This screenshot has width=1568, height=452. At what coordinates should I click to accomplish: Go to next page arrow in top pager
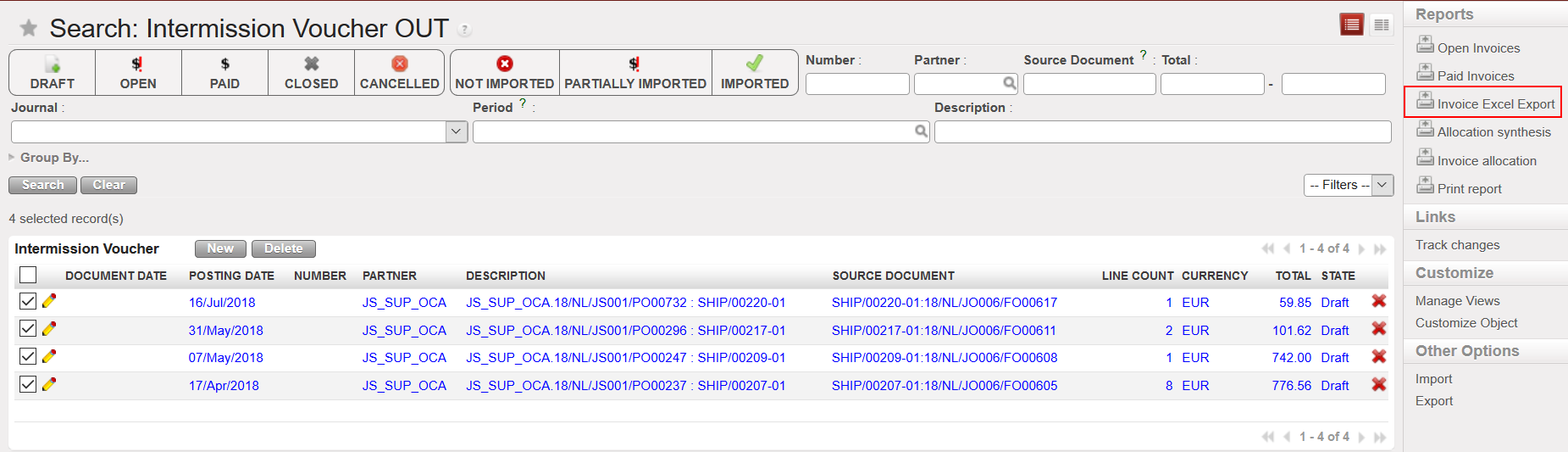(1362, 248)
